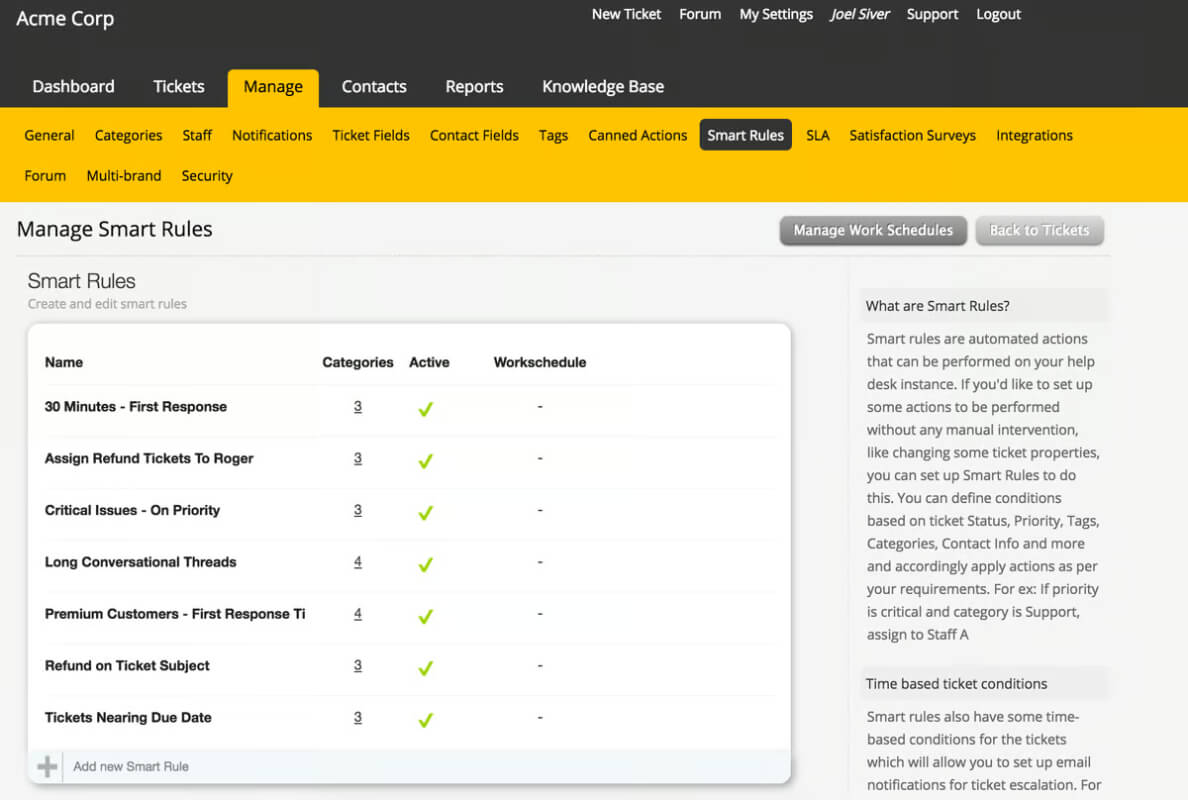Switch to the Tickets tab

tap(179, 86)
